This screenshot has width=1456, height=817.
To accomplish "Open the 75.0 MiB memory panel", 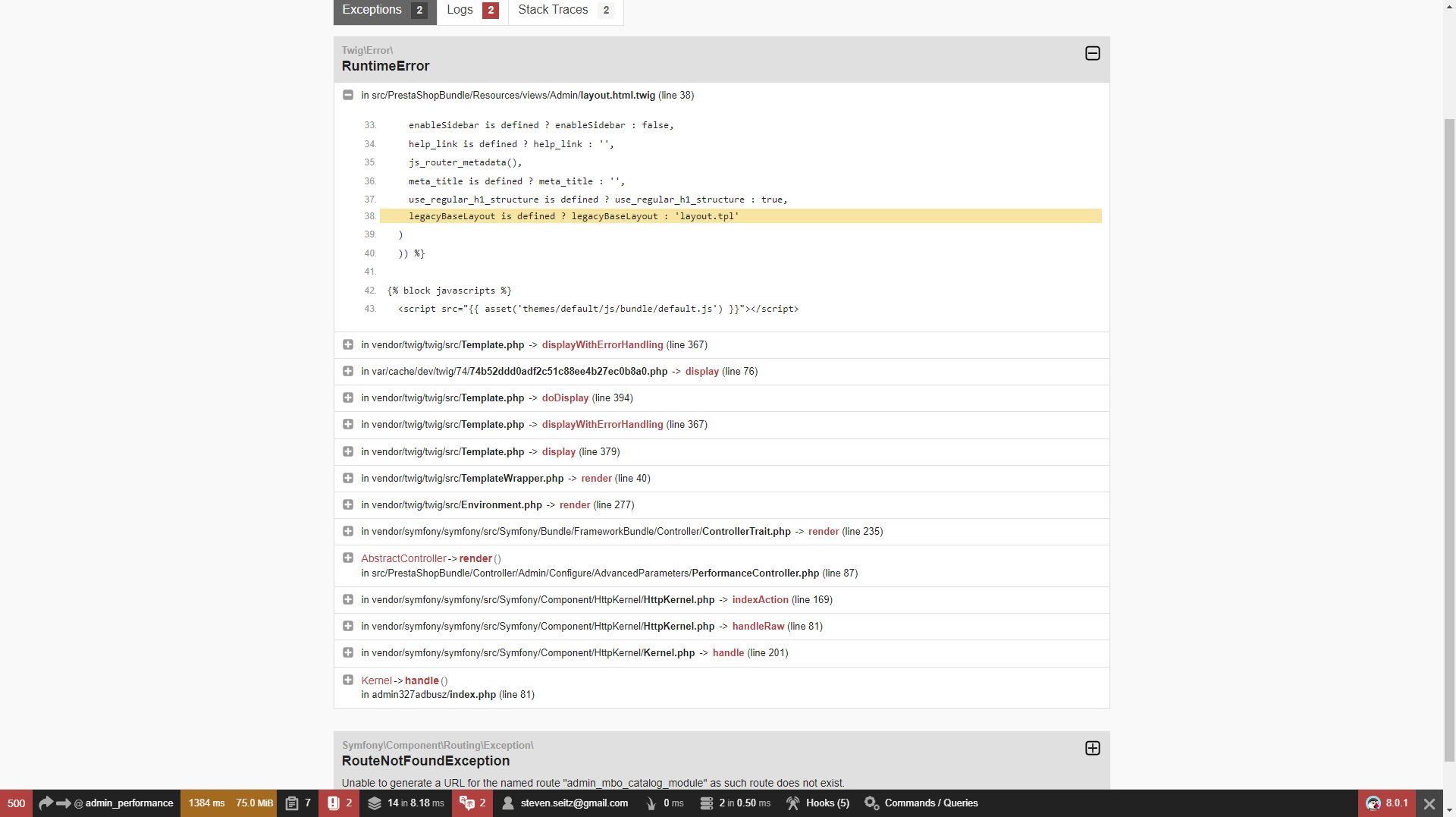I will click(x=254, y=803).
